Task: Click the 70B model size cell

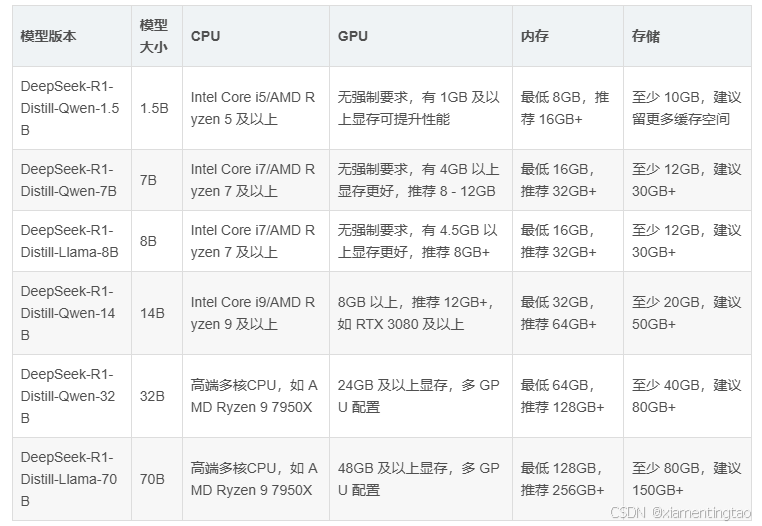Action: click(157, 479)
